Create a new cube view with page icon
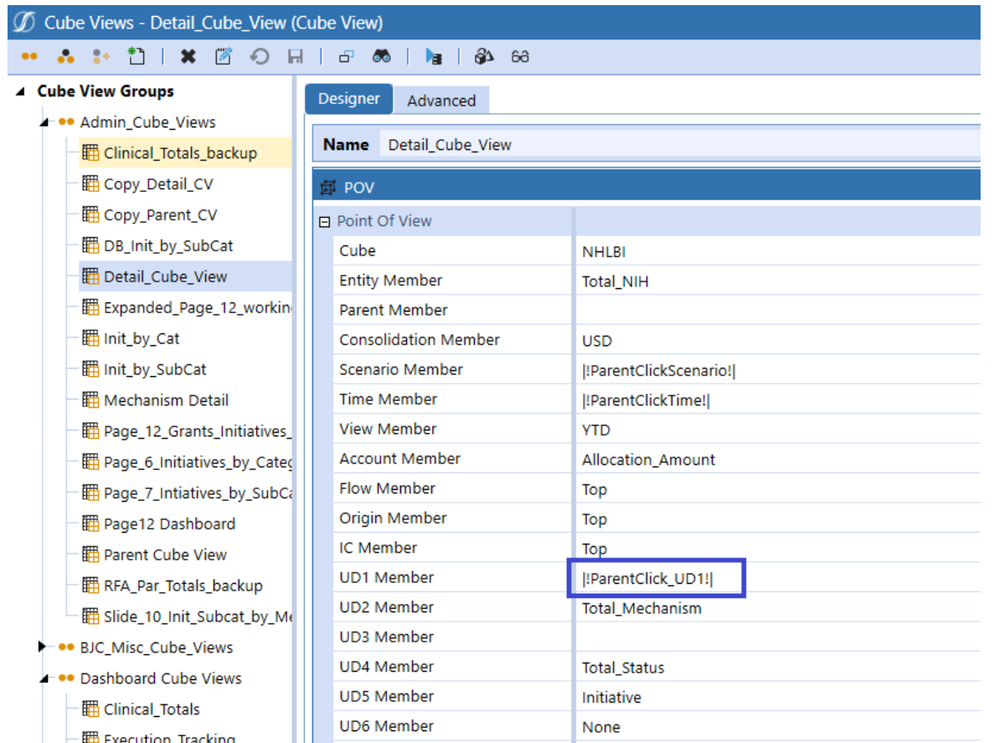999x743 pixels. click(136, 56)
